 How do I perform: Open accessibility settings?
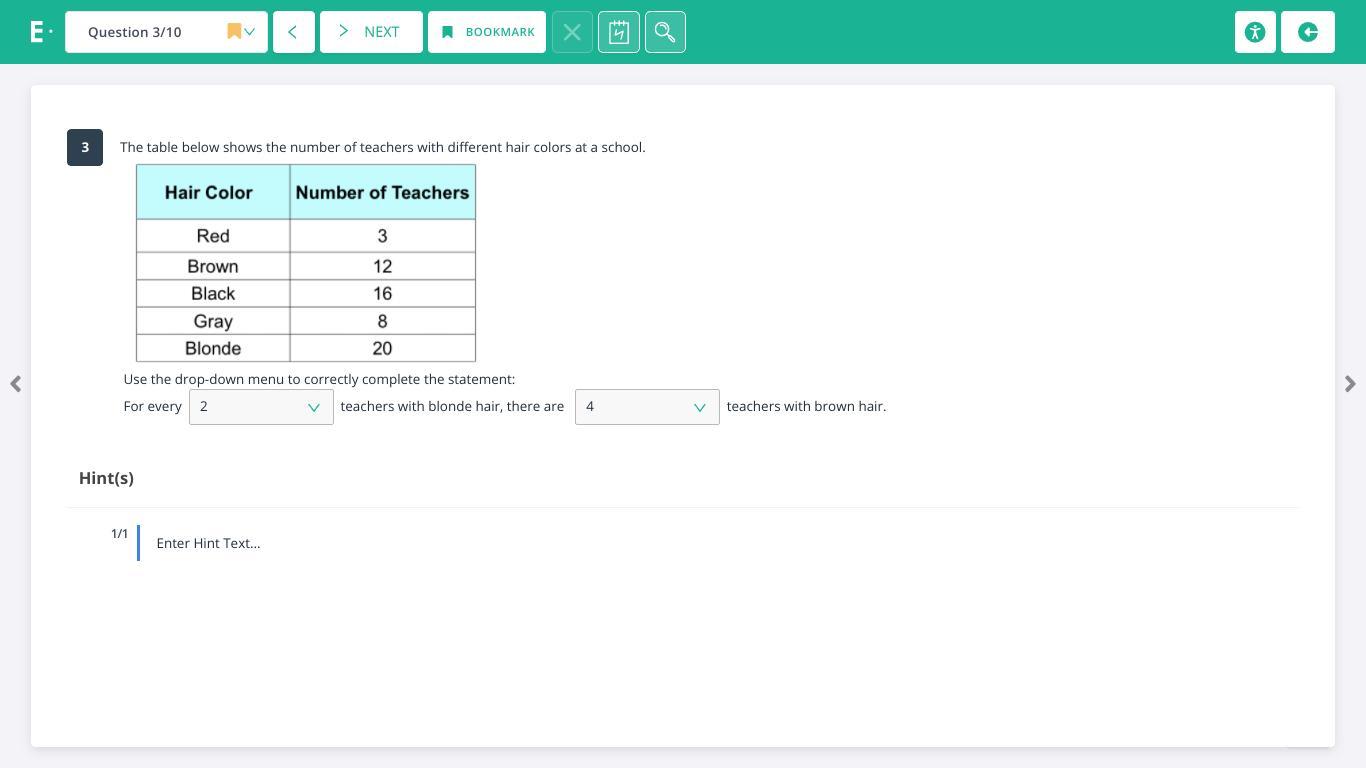[1255, 32]
